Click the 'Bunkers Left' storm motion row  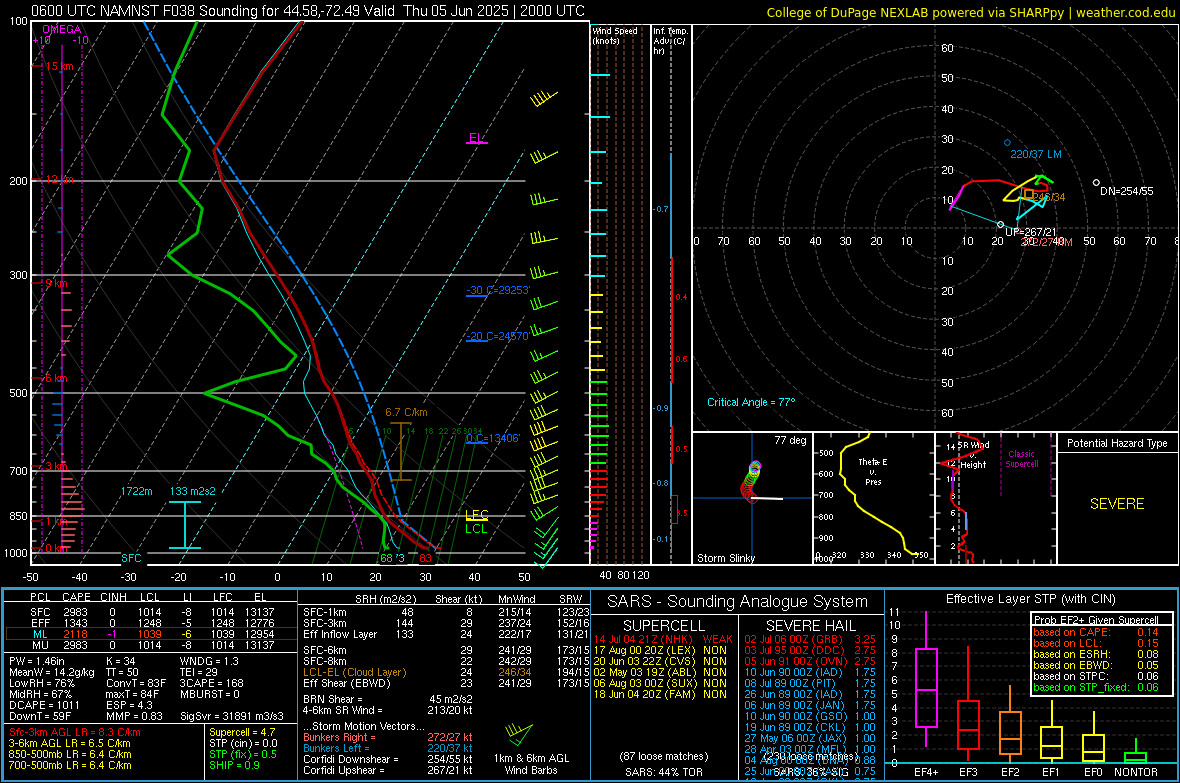388,748
